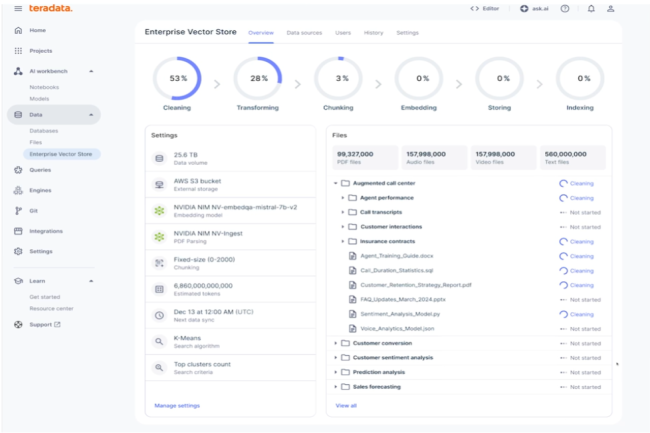
Task: Collapse the AI workbench section
Action: click(x=91, y=71)
